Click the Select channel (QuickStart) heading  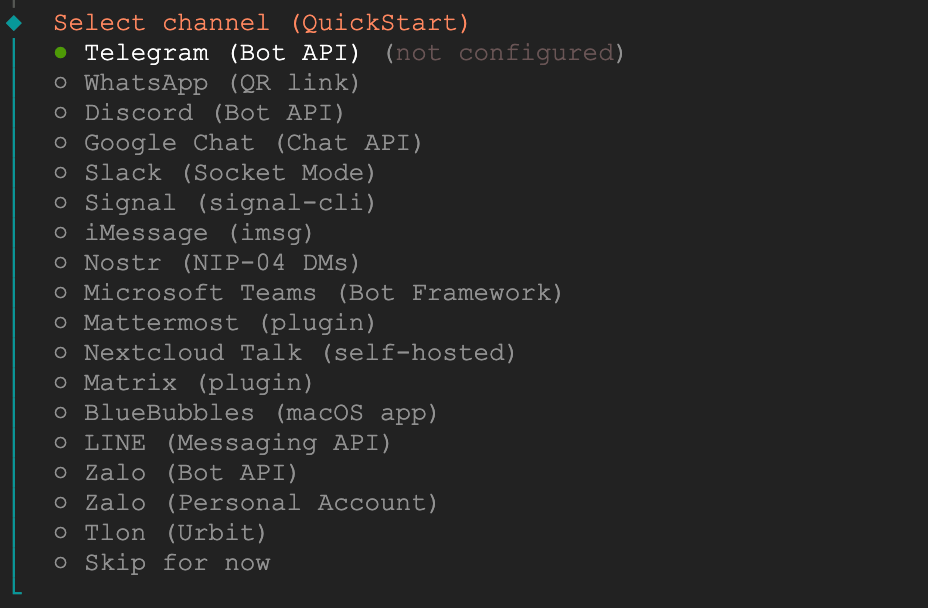point(261,22)
